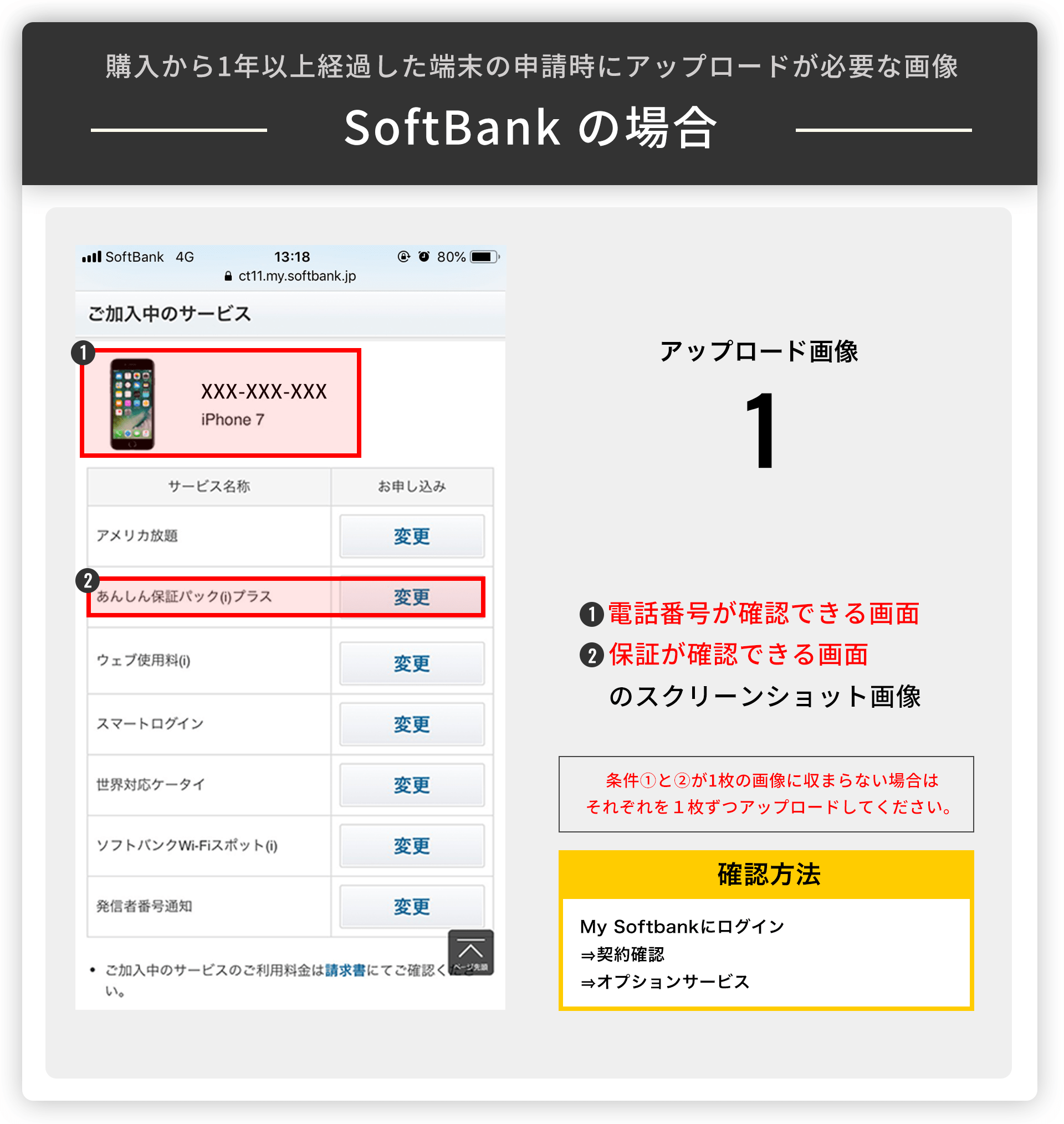1064x1124 pixels.
Task: Open the 請求書 link
Action: (x=345, y=970)
